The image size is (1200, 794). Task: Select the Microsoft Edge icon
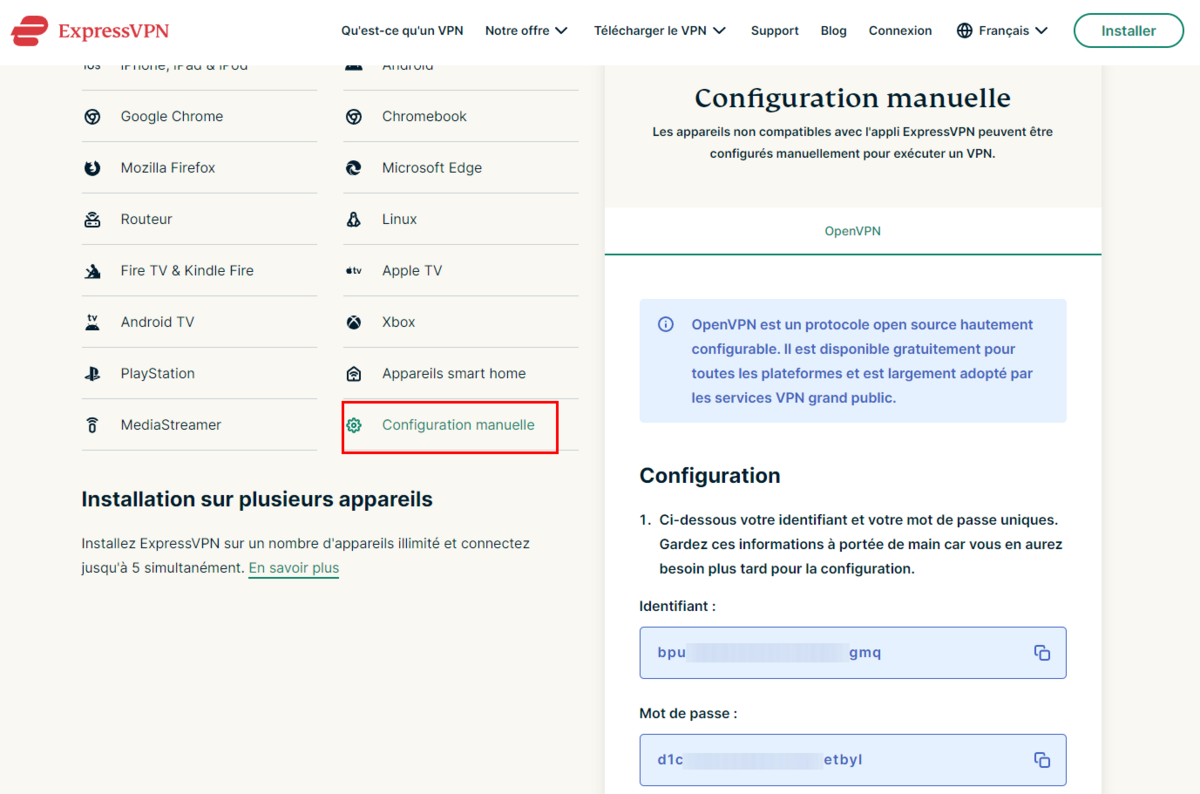point(354,168)
